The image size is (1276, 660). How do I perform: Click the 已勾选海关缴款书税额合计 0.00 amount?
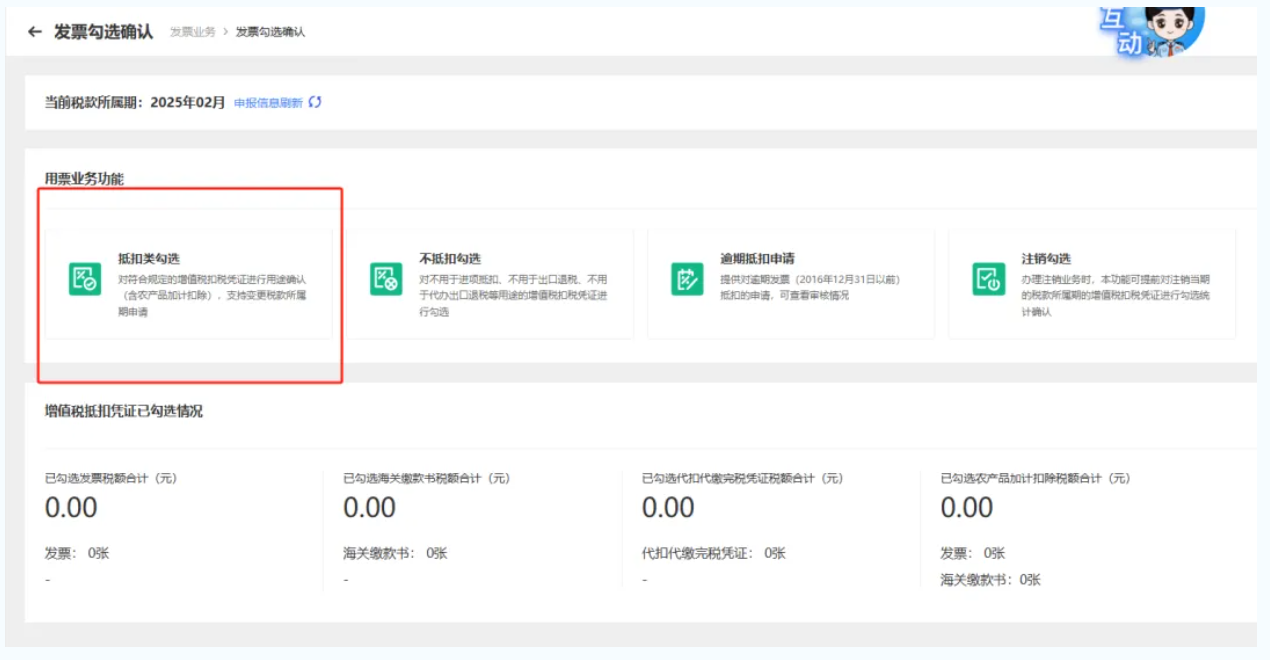coord(369,508)
